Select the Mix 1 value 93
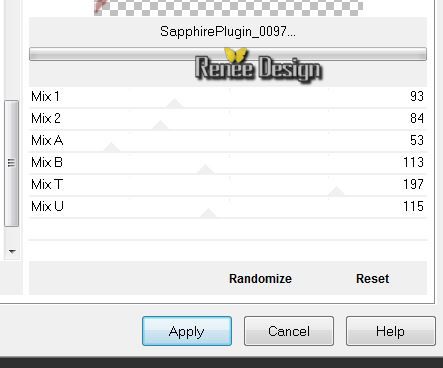 pyautogui.click(x=417, y=96)
